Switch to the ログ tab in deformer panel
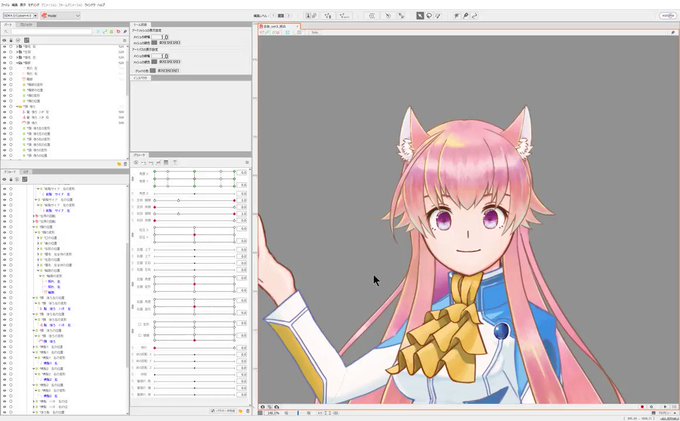Viewport: 680px width, 421px height. (26, 172)
